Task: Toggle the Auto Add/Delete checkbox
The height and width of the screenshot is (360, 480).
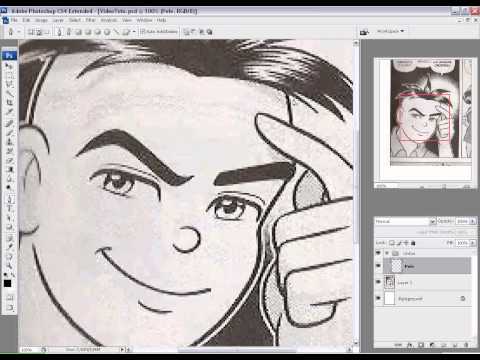Action: point(143,32)
